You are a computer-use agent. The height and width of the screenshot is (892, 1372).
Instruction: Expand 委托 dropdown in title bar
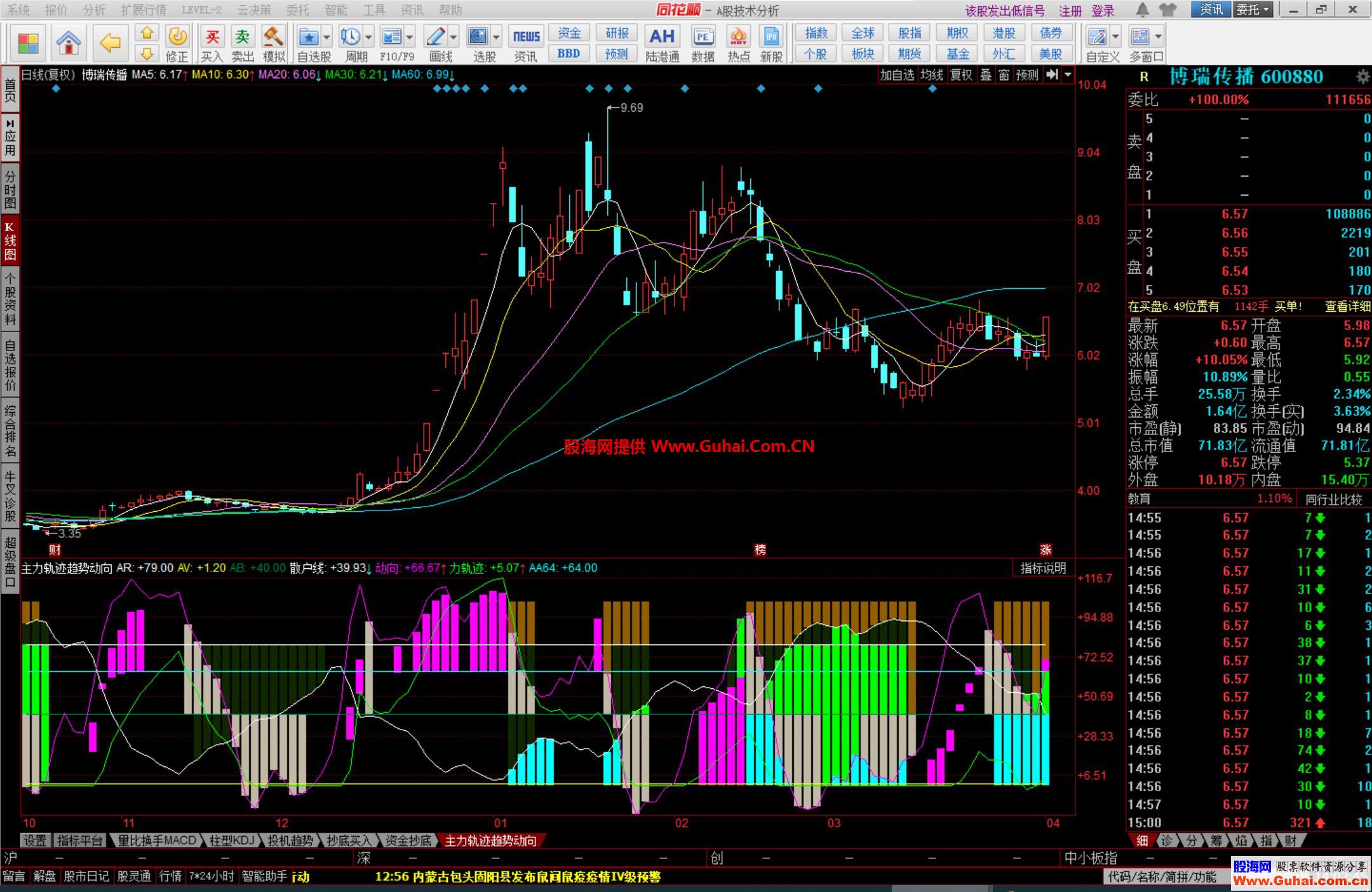pos(1253,10)
